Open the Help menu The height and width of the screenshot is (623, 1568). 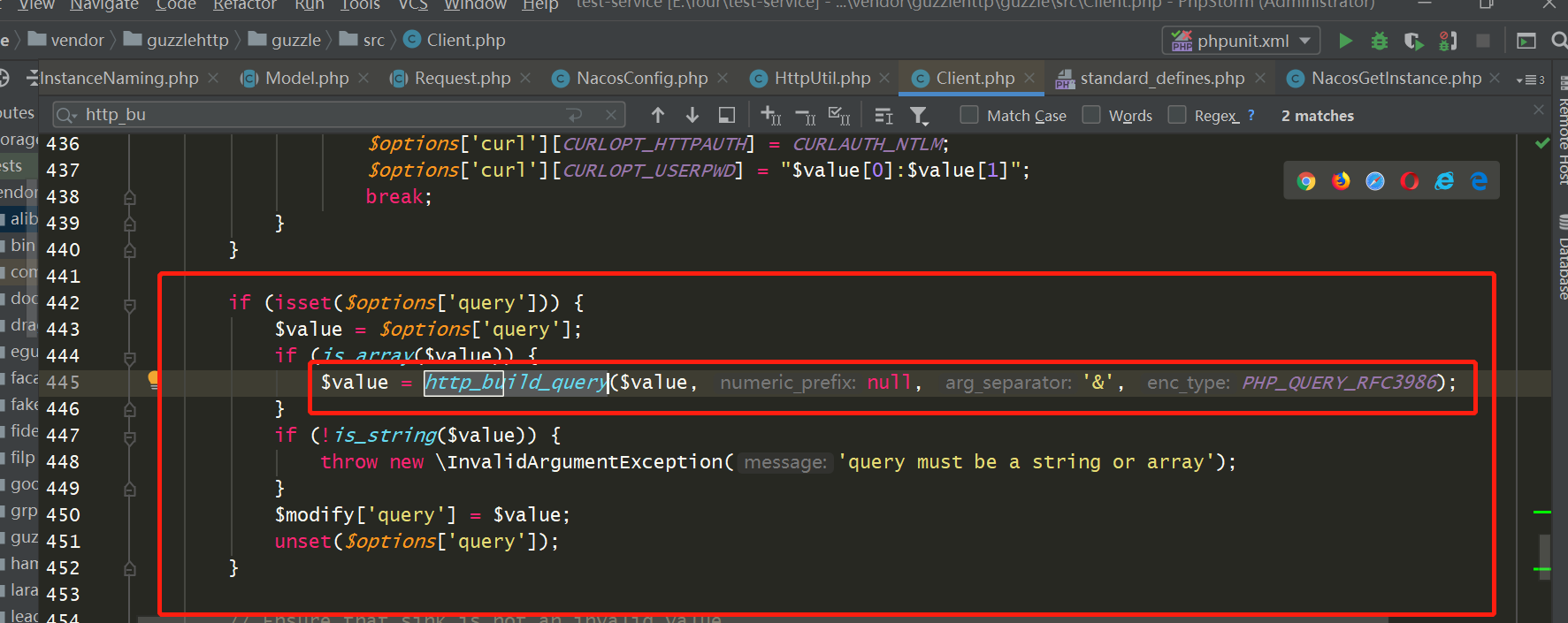[x=540, y=5]
